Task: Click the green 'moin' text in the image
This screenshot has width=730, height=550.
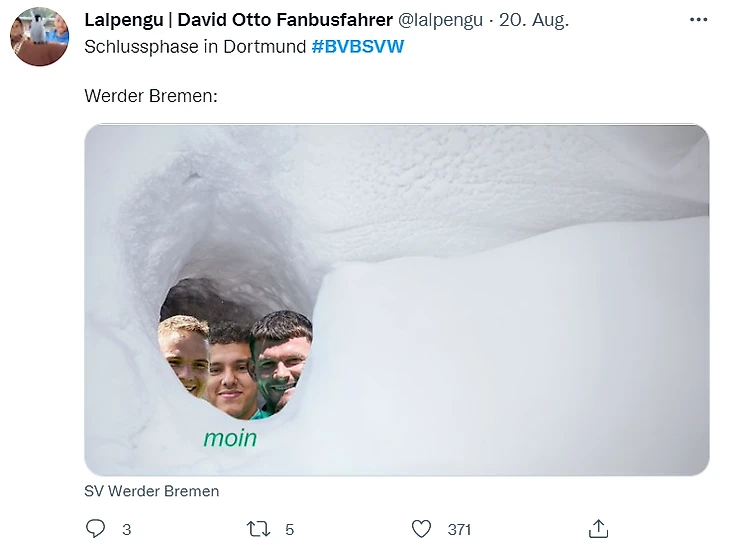Action: (230, 438)
